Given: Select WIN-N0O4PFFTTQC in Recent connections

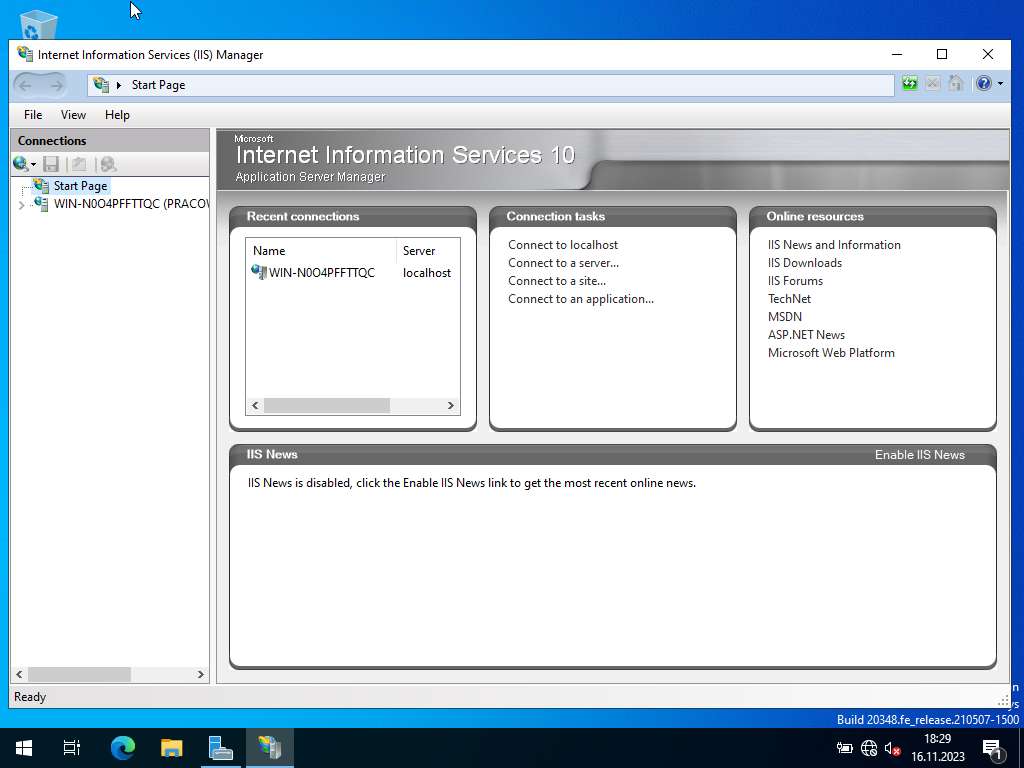Looking at the screenshot, I should tap(321, 273).
